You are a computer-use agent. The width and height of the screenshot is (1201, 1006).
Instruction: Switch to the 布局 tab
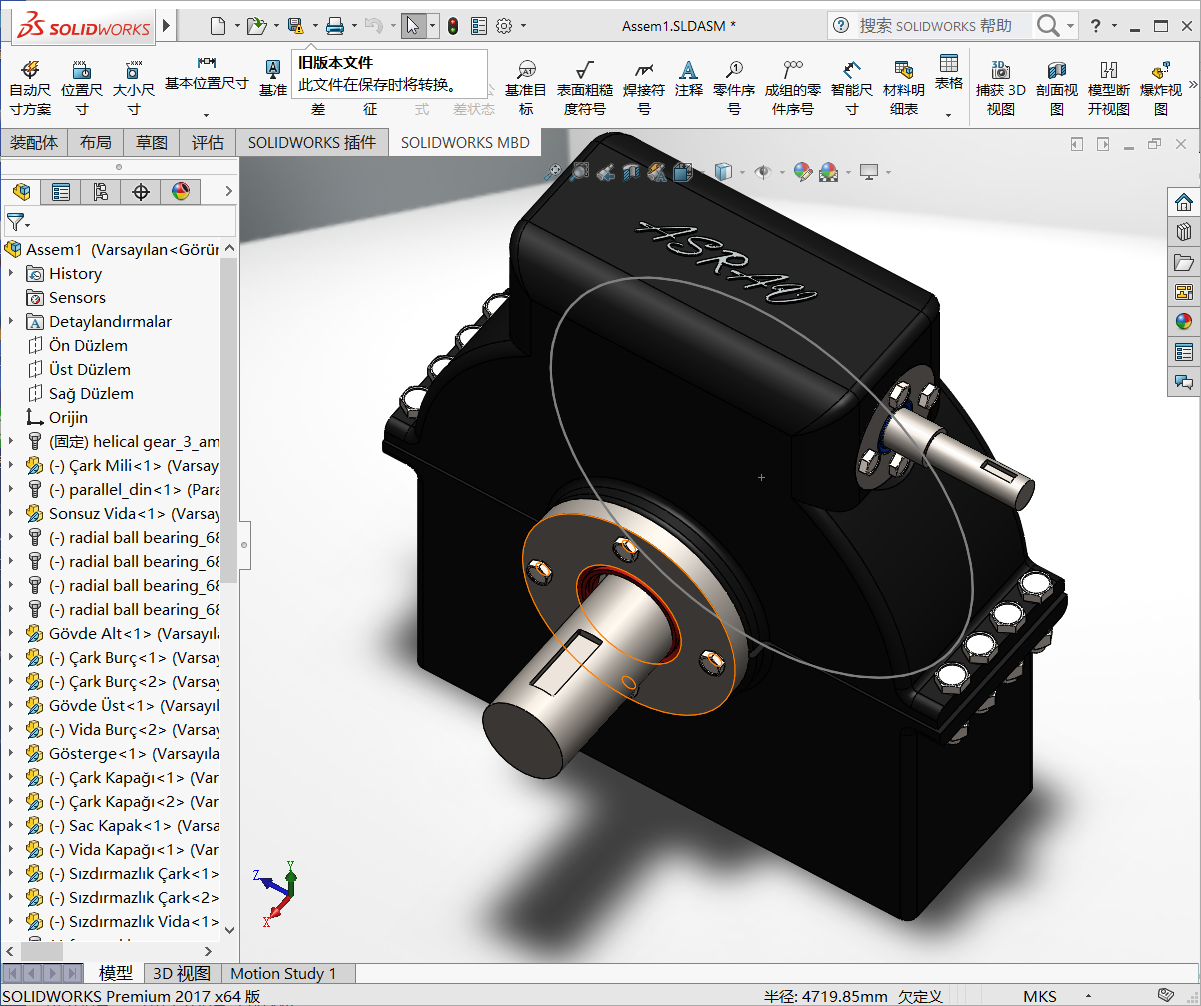96,142
